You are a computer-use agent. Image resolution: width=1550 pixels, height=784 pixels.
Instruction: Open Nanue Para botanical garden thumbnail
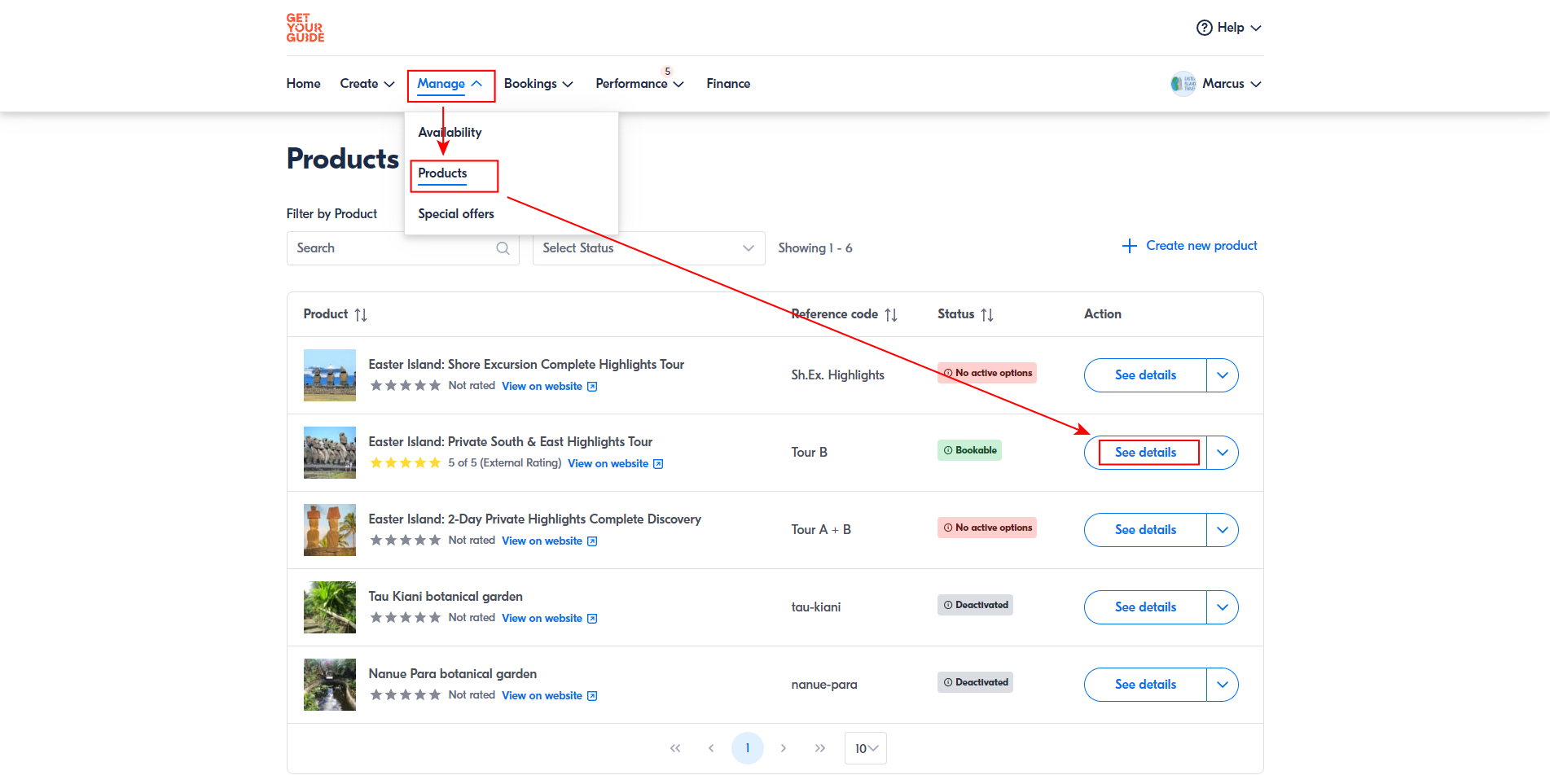pyautogui.click(x=330, y=685)
